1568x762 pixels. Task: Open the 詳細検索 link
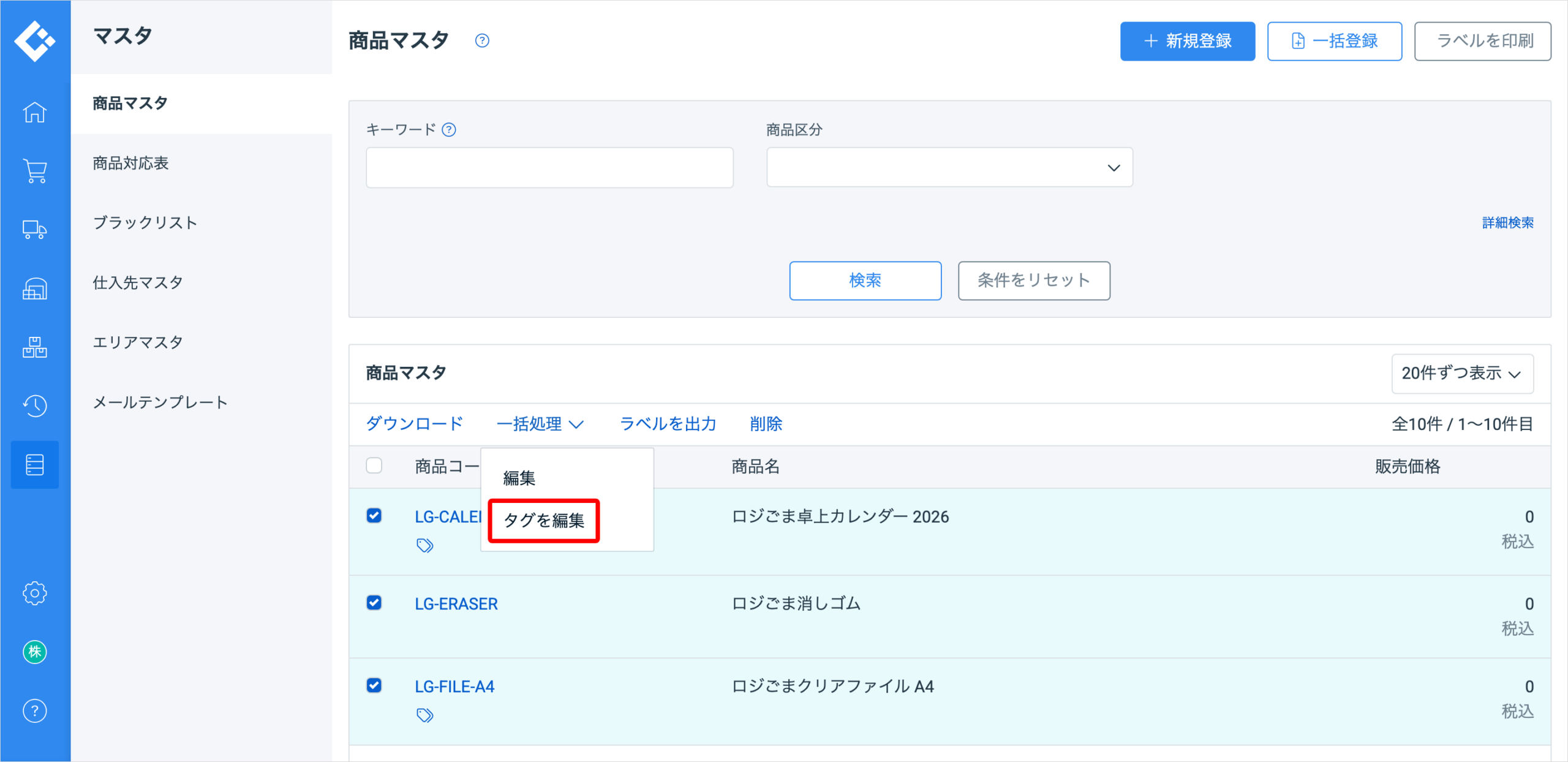point(1508,222)
